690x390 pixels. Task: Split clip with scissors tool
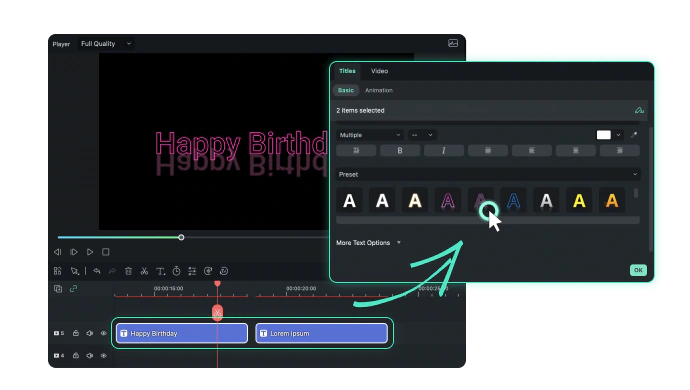pyautogui.click(x=144, y=271)
